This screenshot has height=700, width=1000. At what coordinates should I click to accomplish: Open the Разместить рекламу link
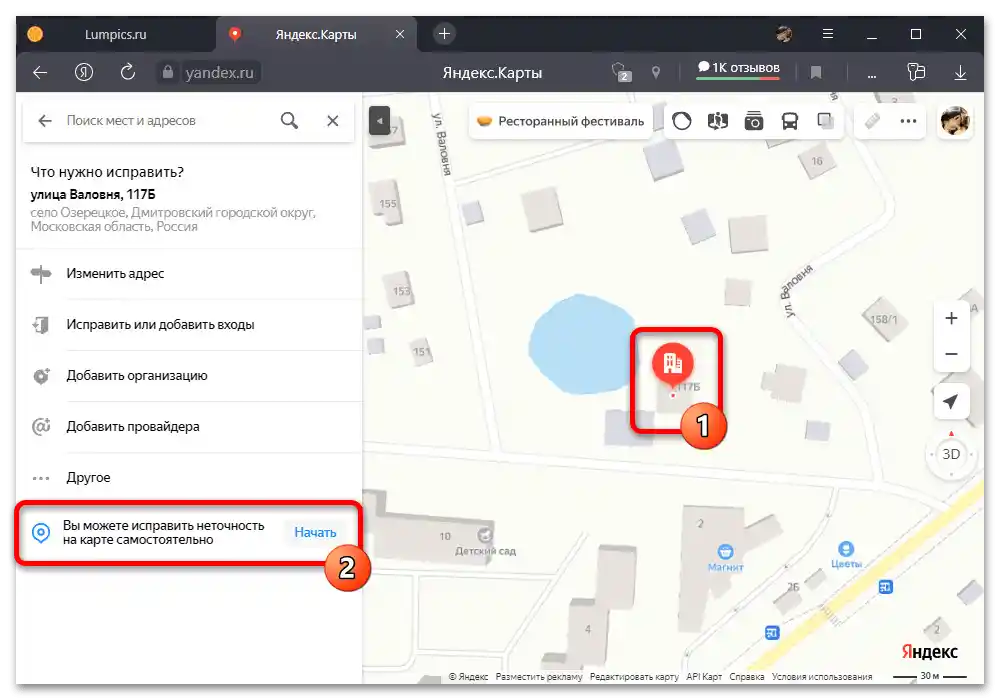click(x=539, y=677)
